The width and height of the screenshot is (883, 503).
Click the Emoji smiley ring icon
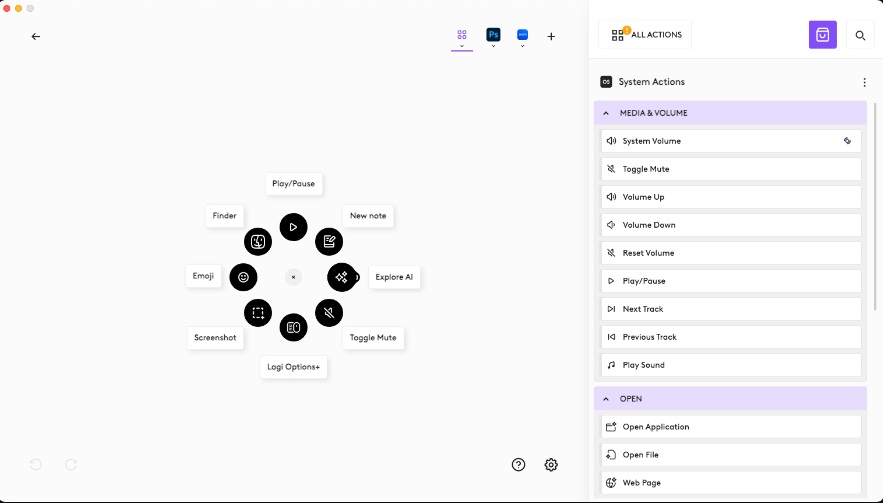click(x=243, y=277)
